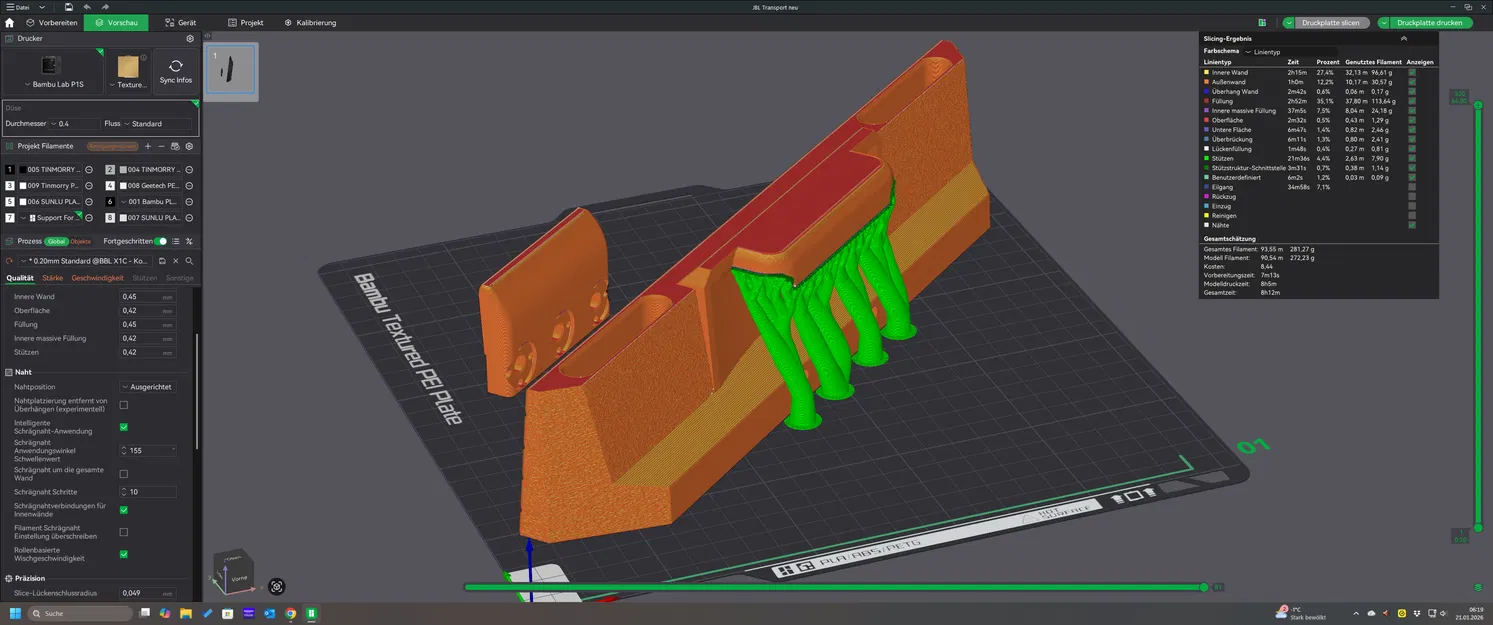Viewport: 1493px width, 625px height.
Task: Open the Durchmesser 0.4 nozzle dropdown
Action: tap(74, 124)
